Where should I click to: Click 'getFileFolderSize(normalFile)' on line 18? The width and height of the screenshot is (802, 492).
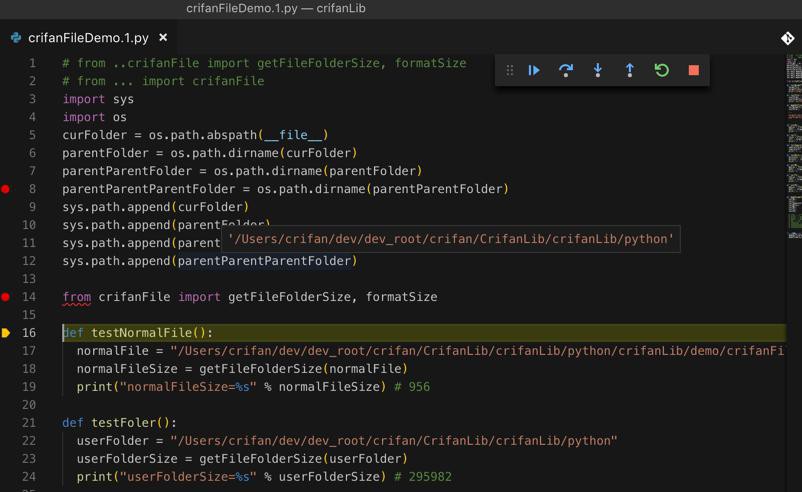303,369
